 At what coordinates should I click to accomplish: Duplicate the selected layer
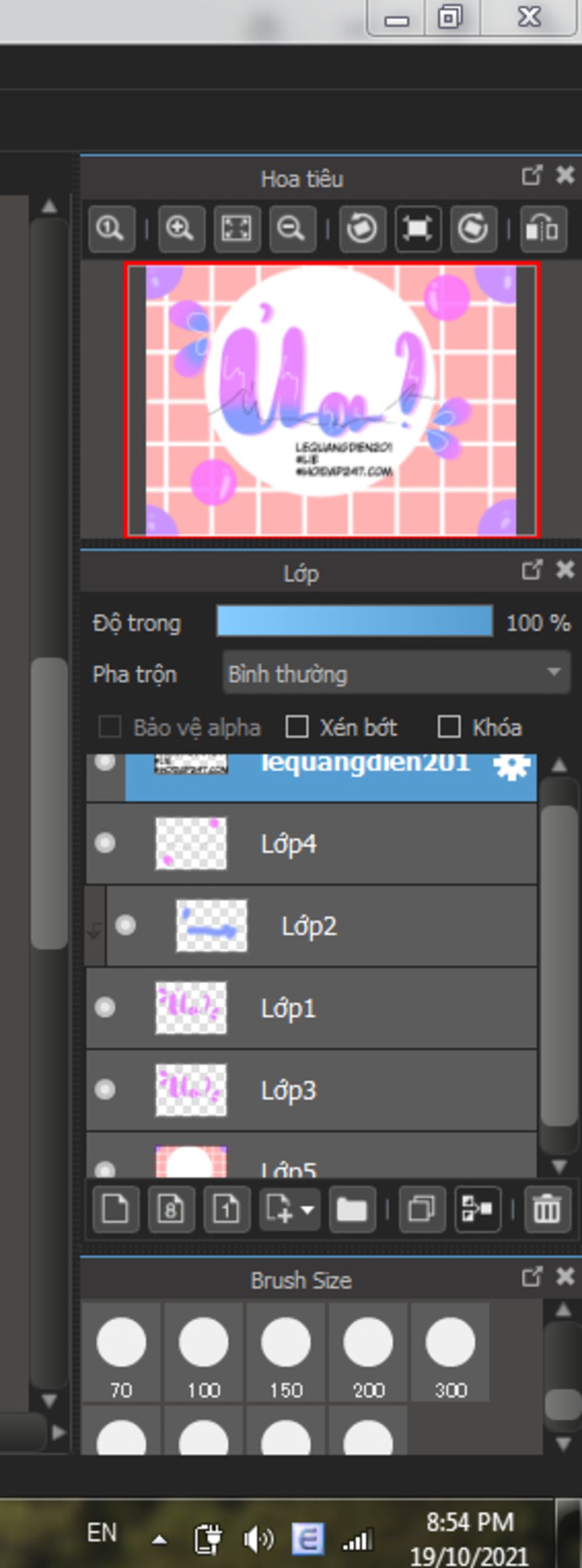click(x=422, y=1209)
